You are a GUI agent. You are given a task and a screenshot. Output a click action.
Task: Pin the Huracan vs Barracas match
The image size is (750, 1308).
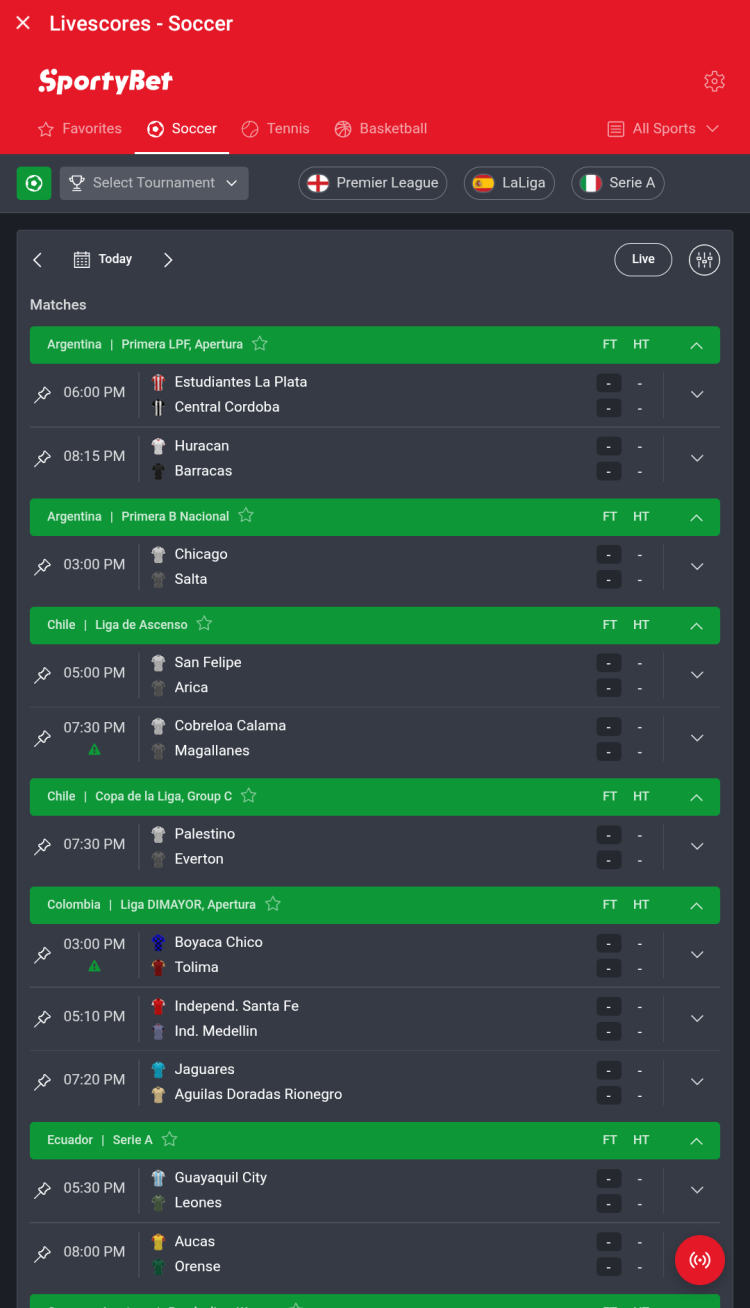[x=43, y=459]
